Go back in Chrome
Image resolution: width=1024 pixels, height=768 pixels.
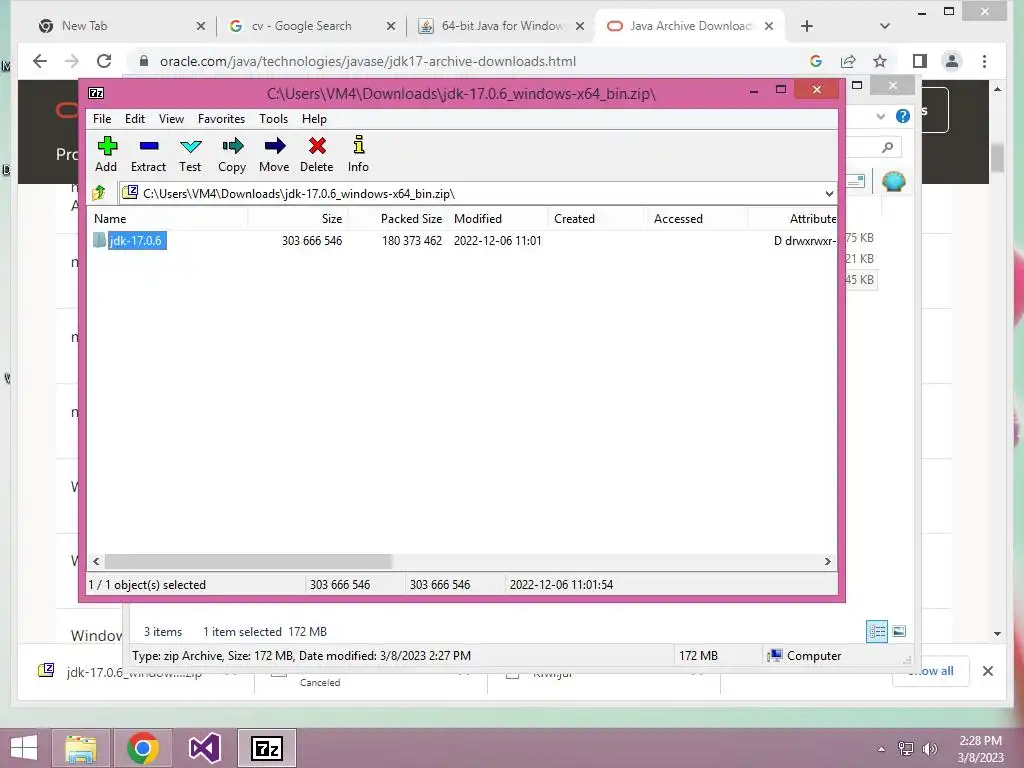40,61
